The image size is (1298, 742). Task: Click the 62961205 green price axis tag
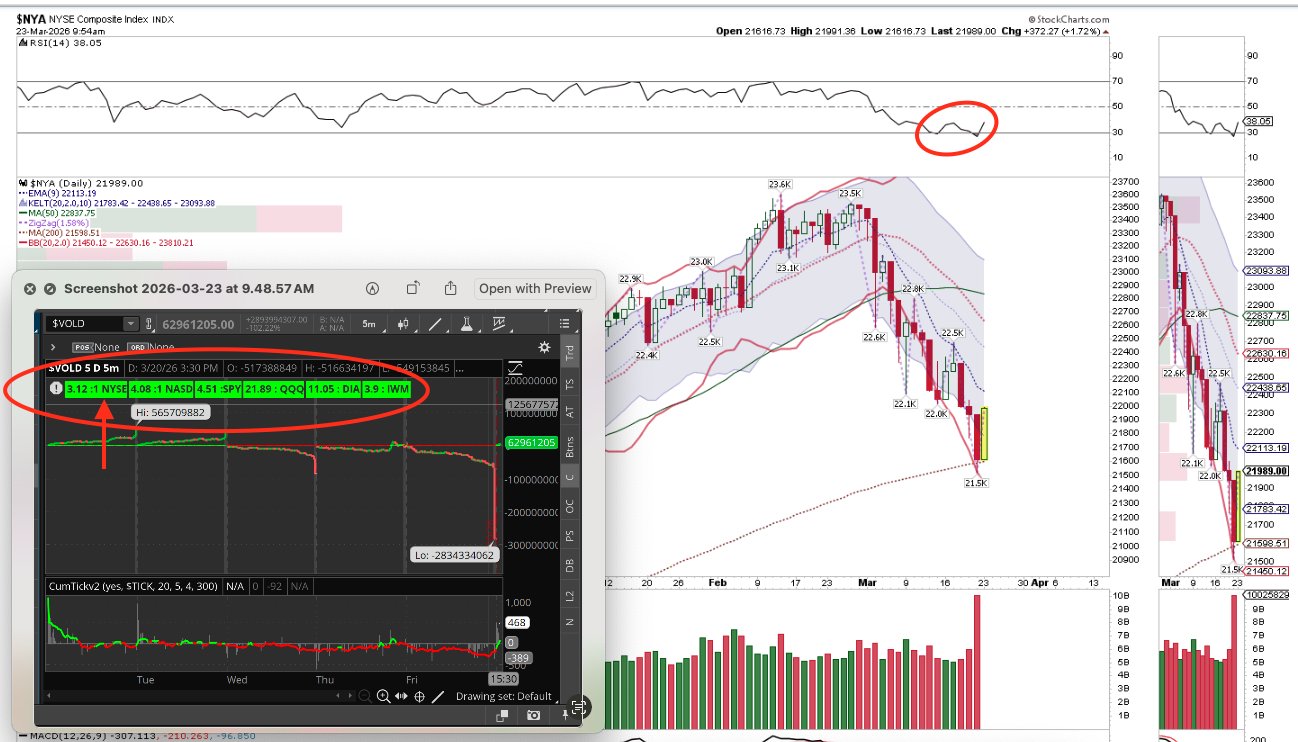pyautogui.click(x=533, y=441)
